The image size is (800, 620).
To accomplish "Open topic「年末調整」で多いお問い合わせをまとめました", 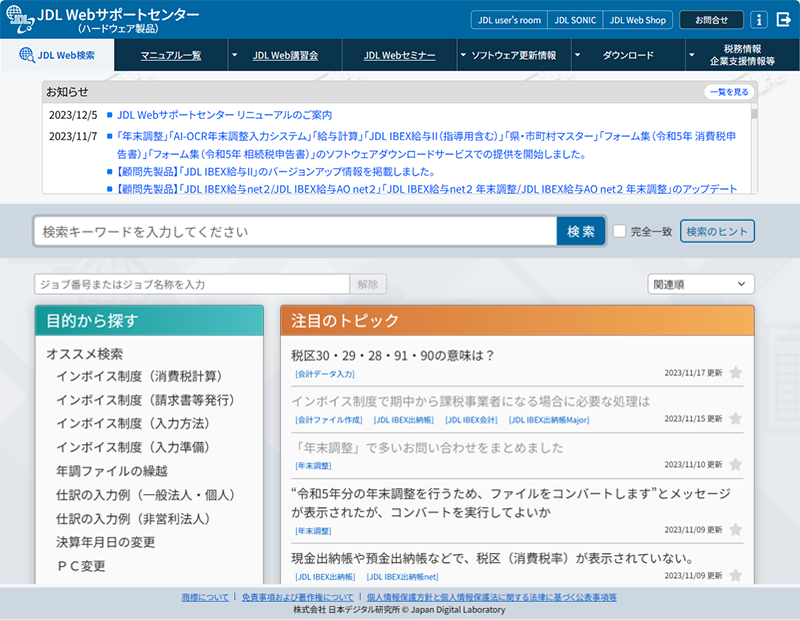I will coord(428,448).
